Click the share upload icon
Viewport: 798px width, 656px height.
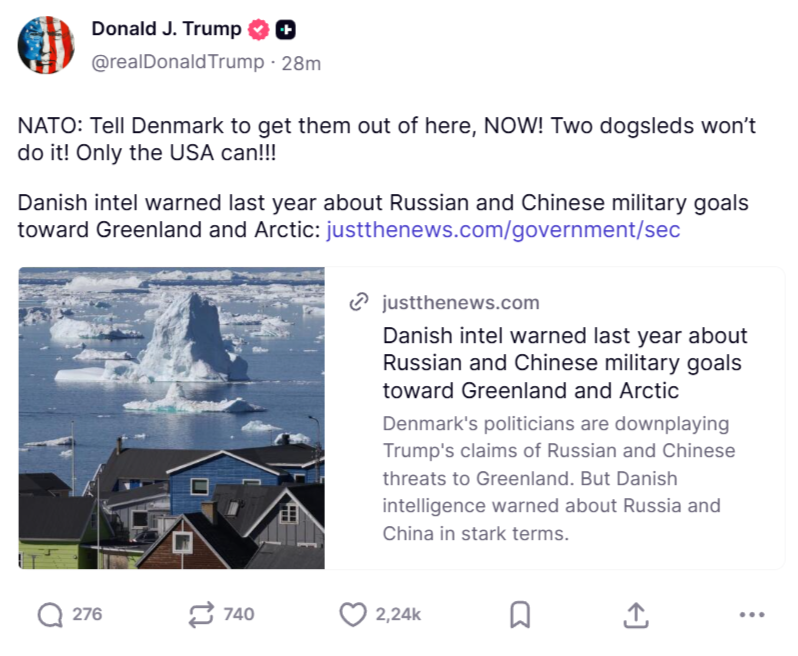coord(635,614)
